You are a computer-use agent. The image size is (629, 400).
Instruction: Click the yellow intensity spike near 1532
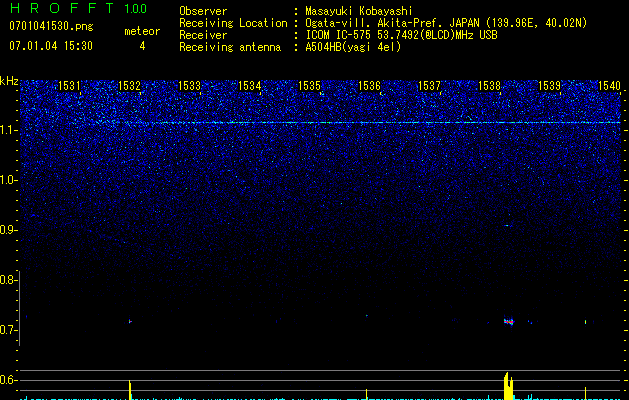[x=130, y=390]
